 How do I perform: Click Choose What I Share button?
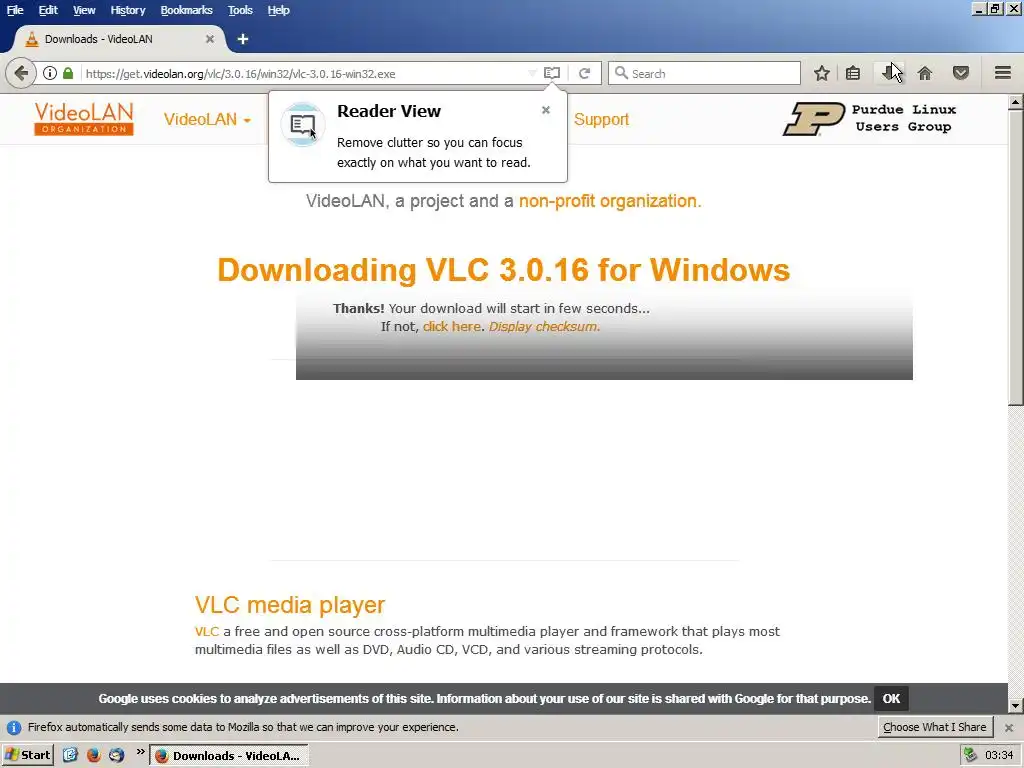[935, 728]
